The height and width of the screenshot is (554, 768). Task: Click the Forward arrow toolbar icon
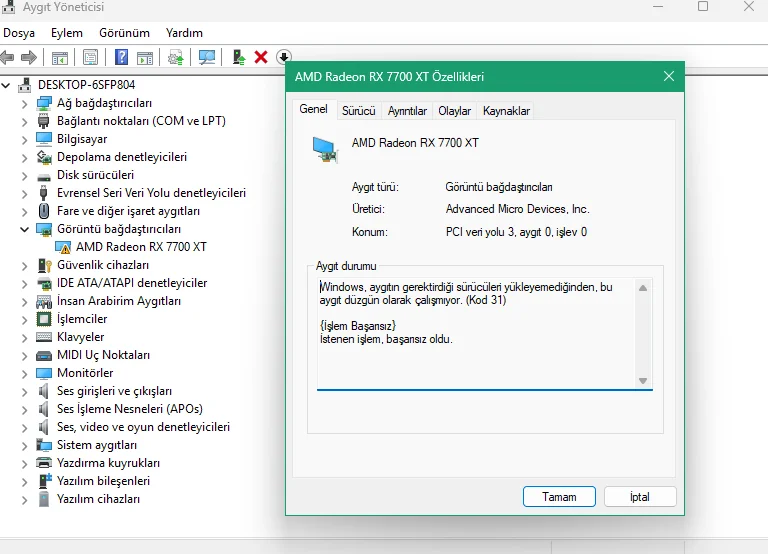click(29, 57)
